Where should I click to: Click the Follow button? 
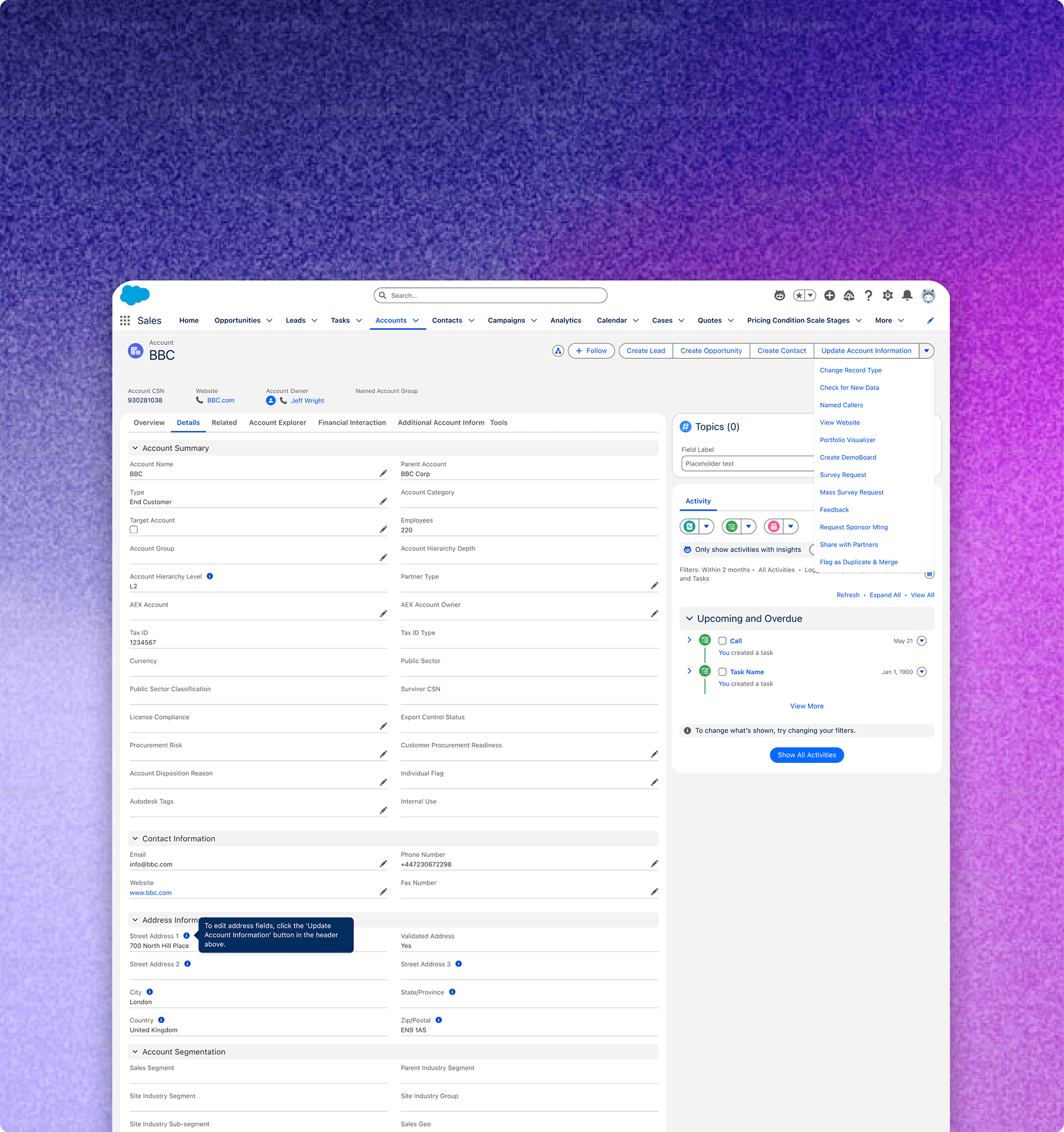[x=592, y=351]
